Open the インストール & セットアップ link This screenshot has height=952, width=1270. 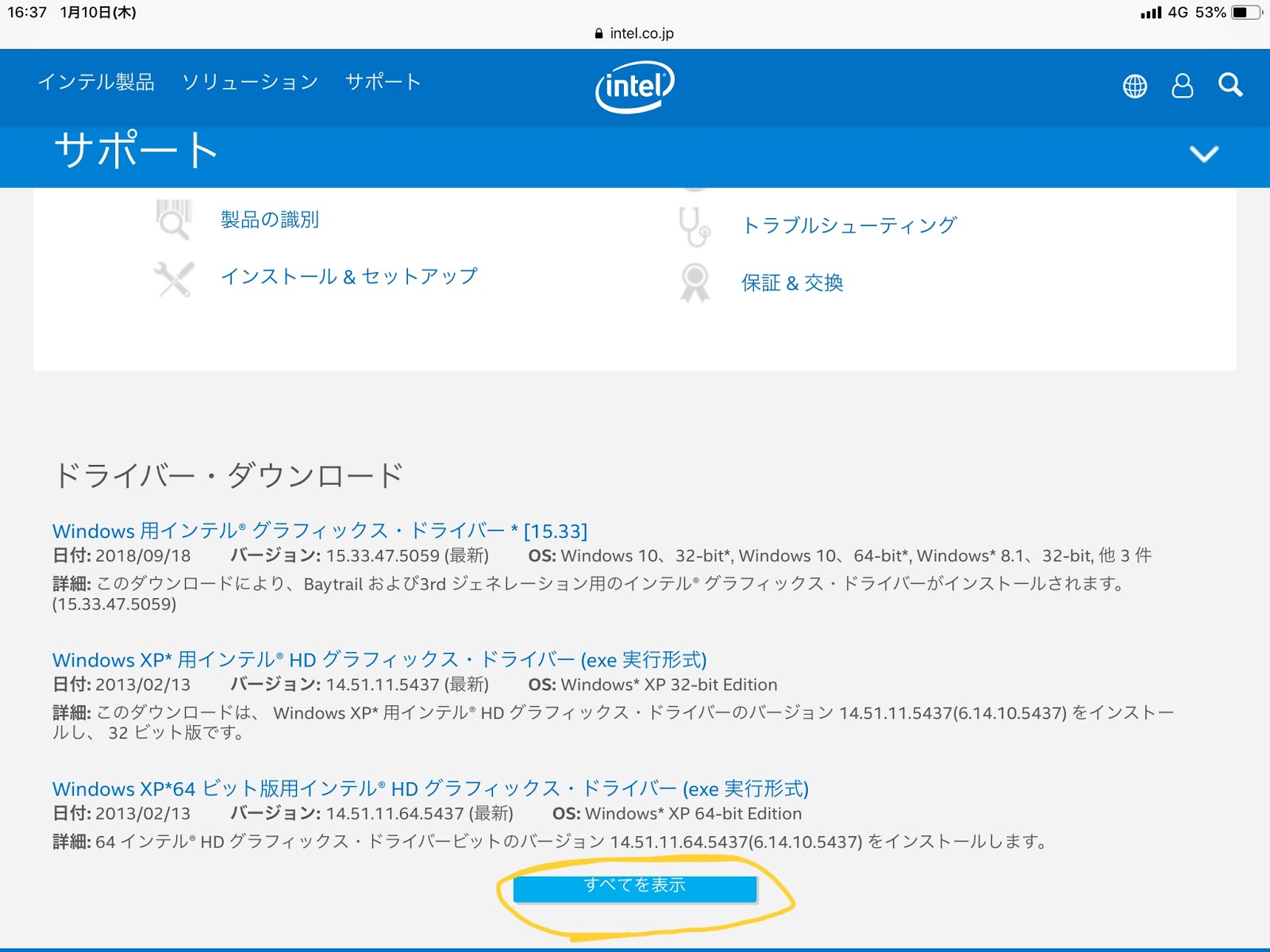[349, 276]
